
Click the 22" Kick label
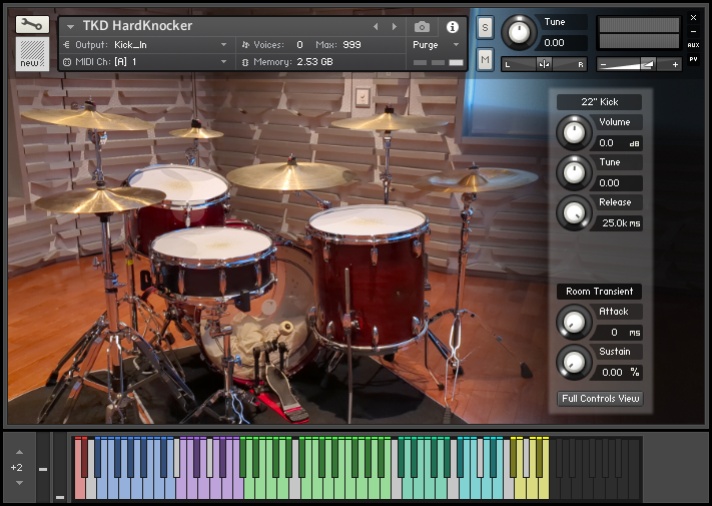coord(599,102)
